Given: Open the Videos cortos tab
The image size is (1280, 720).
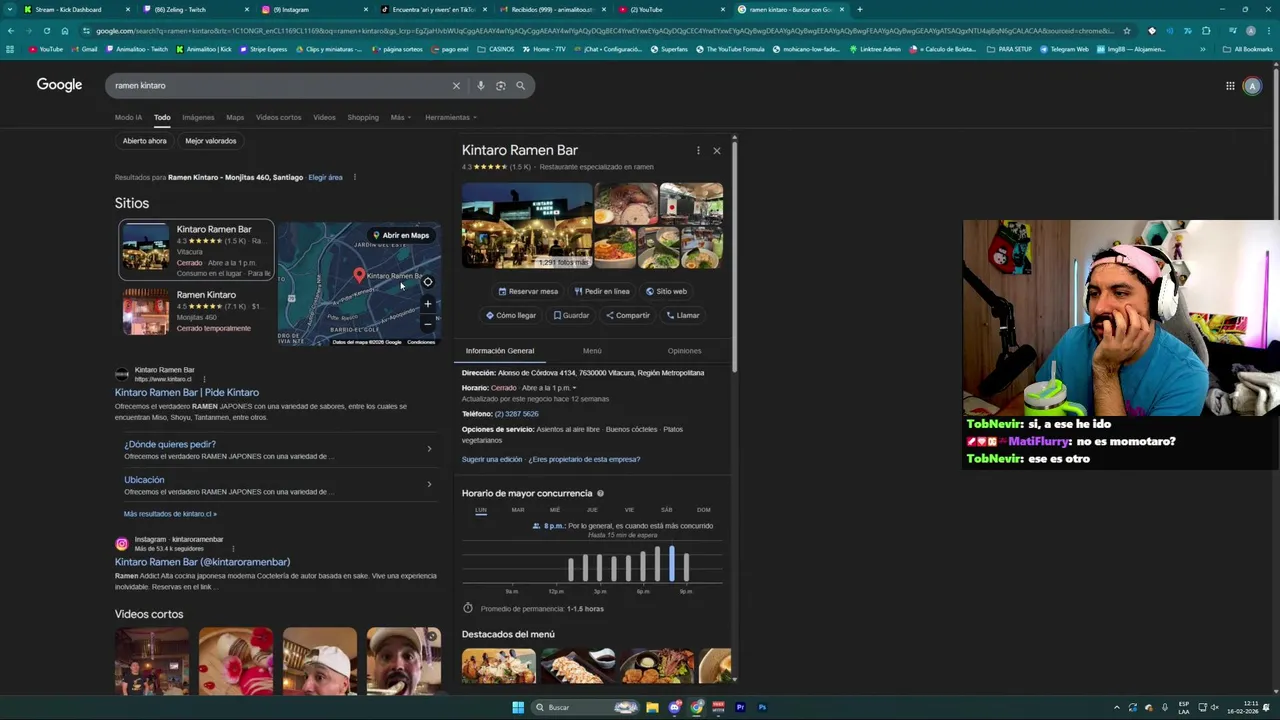Looking at the screenshot, I should (x=278, y=117).
